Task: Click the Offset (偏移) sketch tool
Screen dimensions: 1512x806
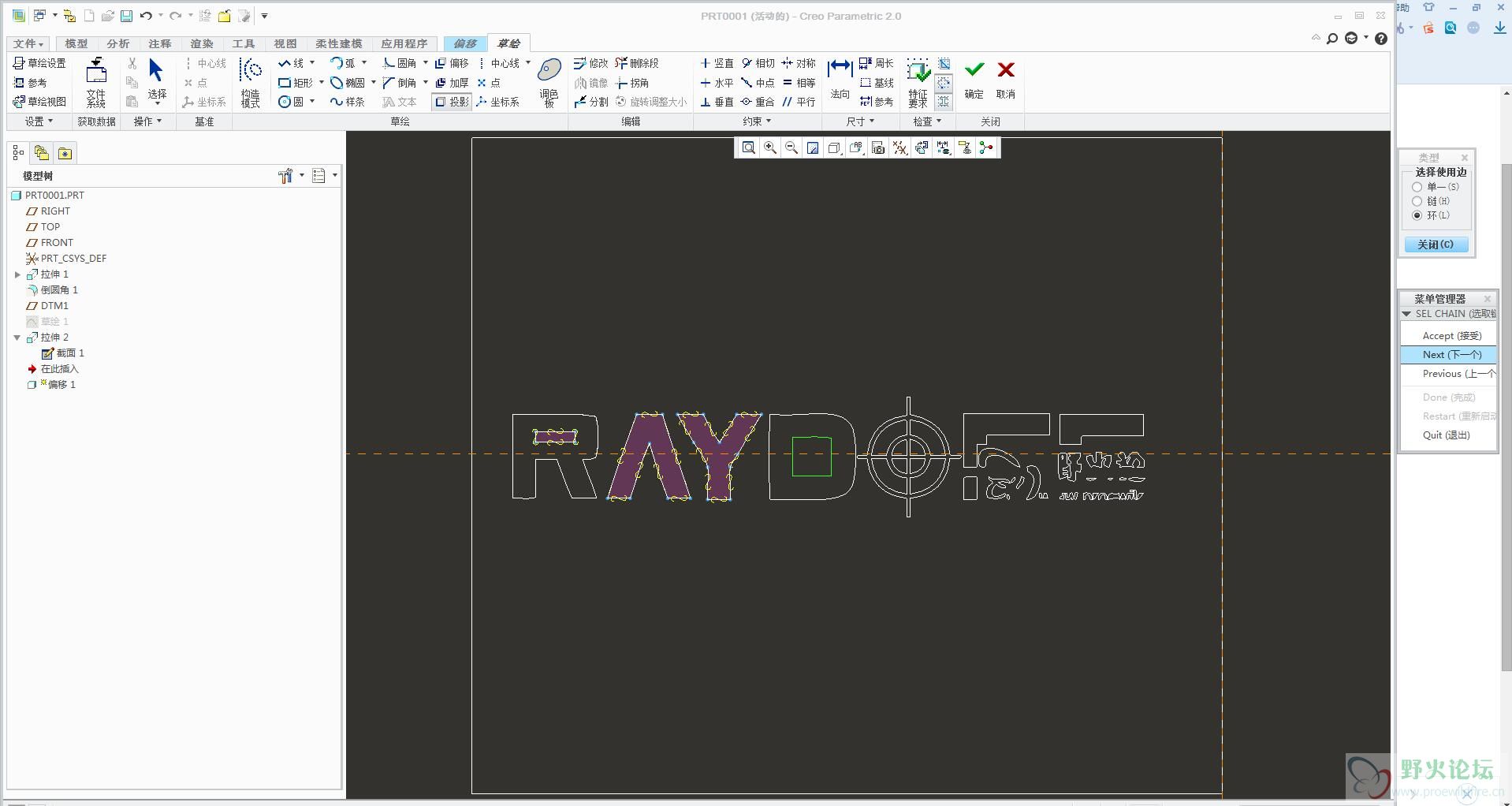Action: (452, 63)
